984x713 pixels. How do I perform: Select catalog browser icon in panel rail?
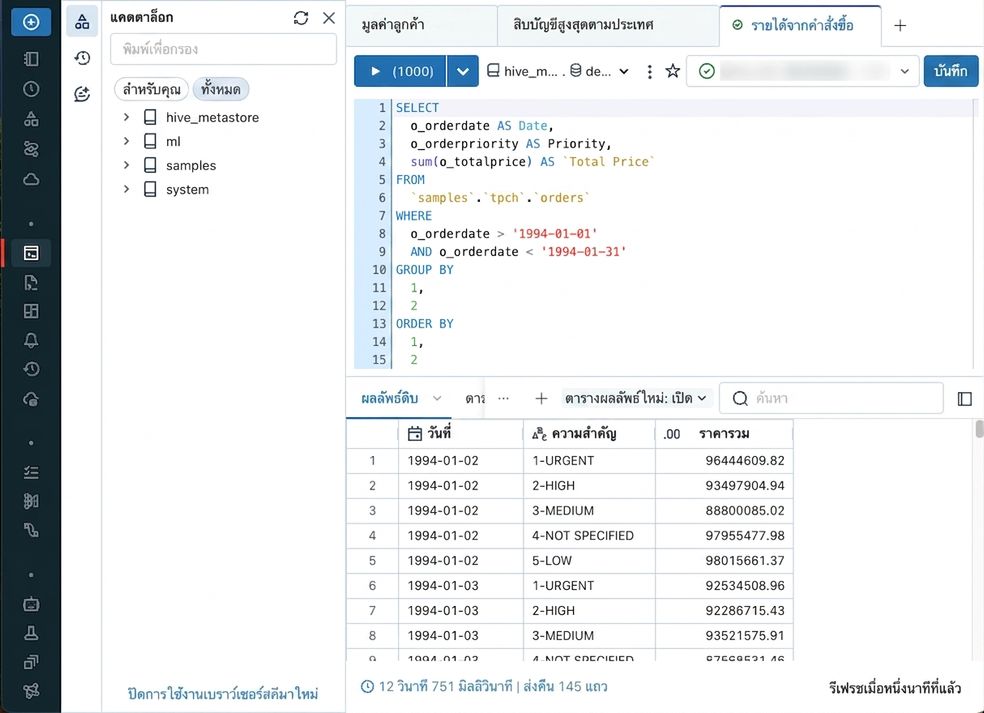[x=82, y=22]
